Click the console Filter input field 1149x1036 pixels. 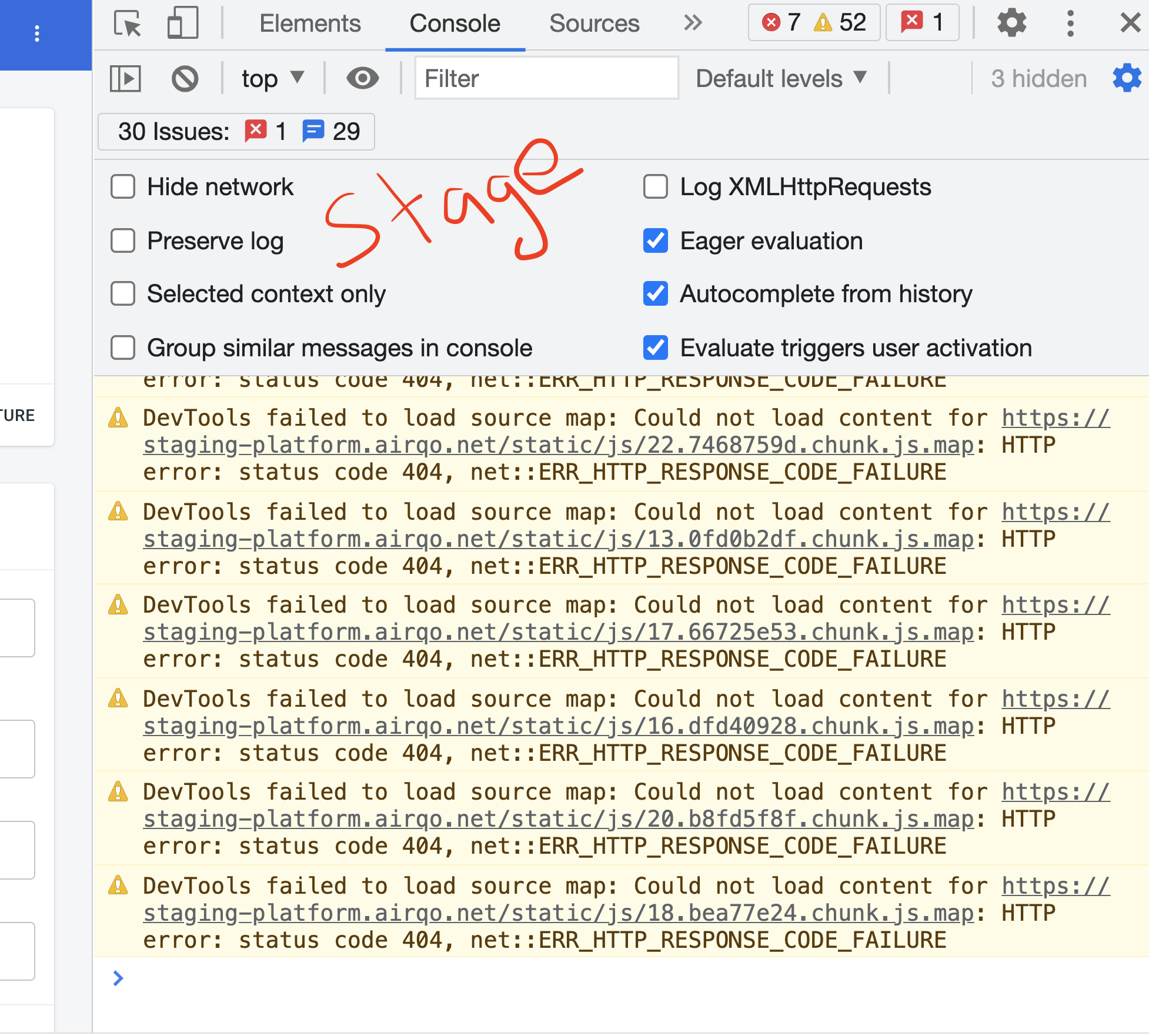pyautogui.click(x=546, y=78)
